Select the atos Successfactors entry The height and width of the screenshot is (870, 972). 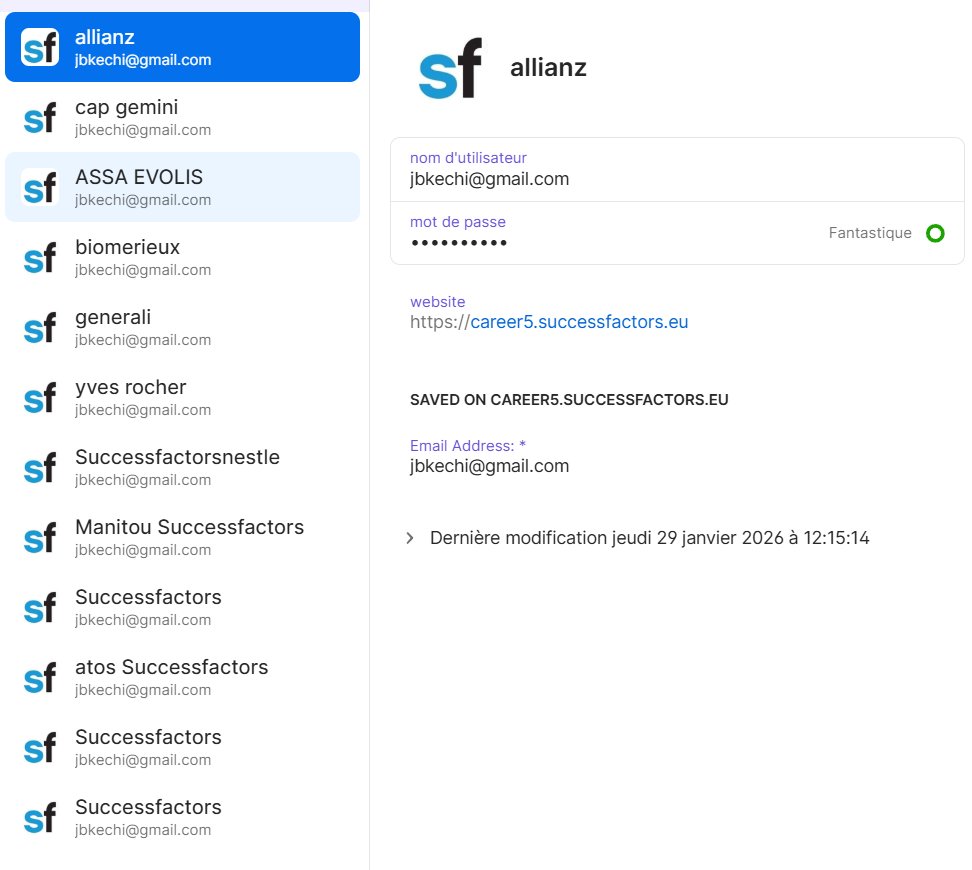tap(182, 678)
